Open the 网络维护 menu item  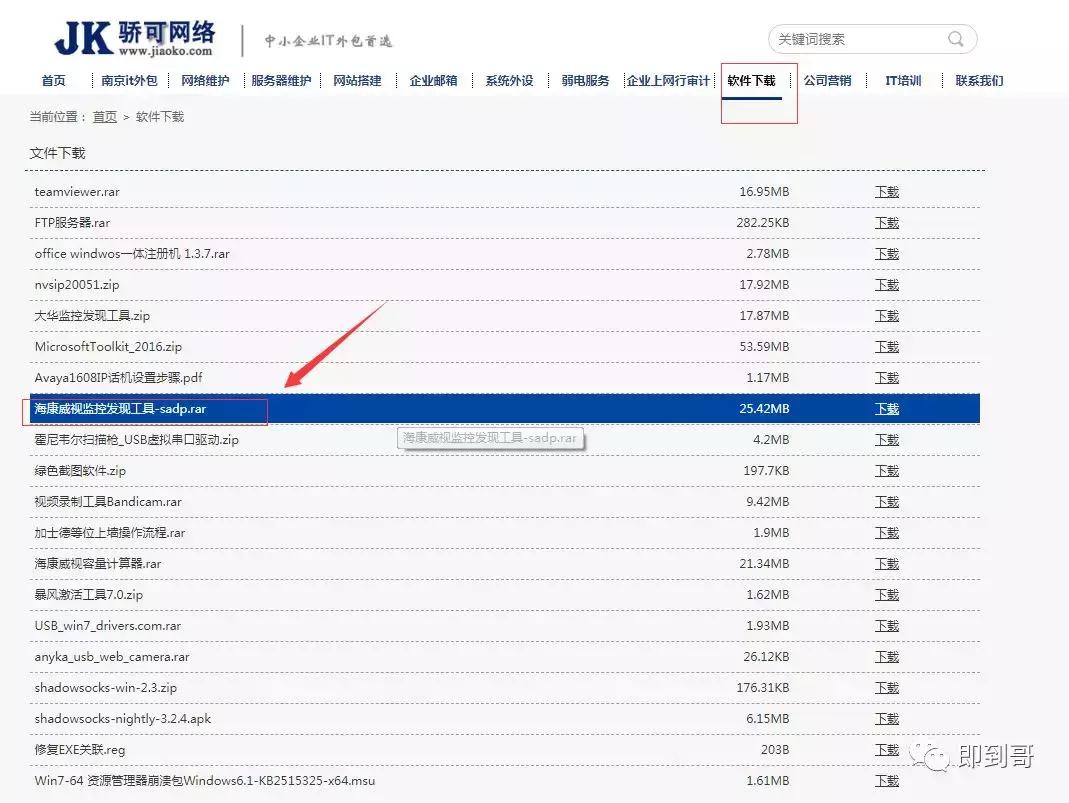click(x=205, y=81)
